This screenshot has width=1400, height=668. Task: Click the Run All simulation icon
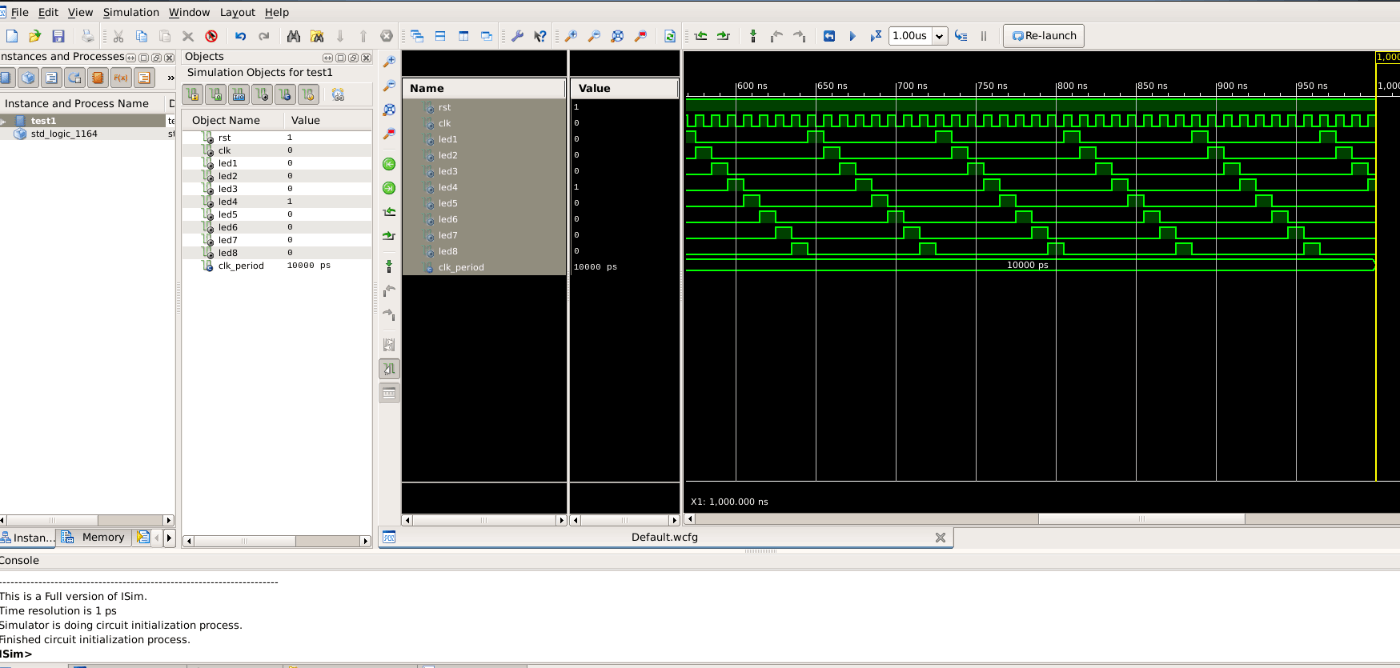851,35
